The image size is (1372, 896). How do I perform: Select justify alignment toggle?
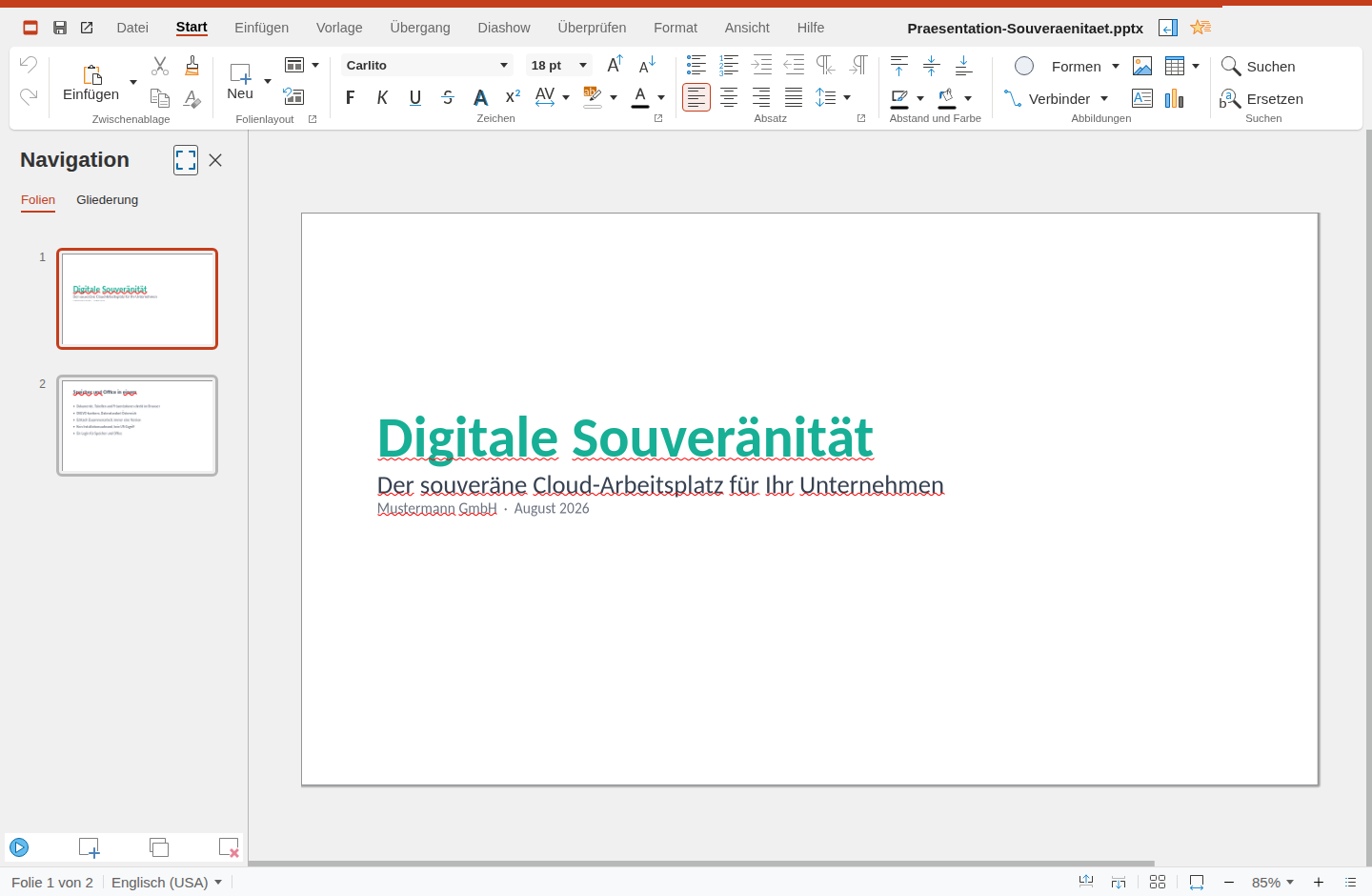click(794, 97)
